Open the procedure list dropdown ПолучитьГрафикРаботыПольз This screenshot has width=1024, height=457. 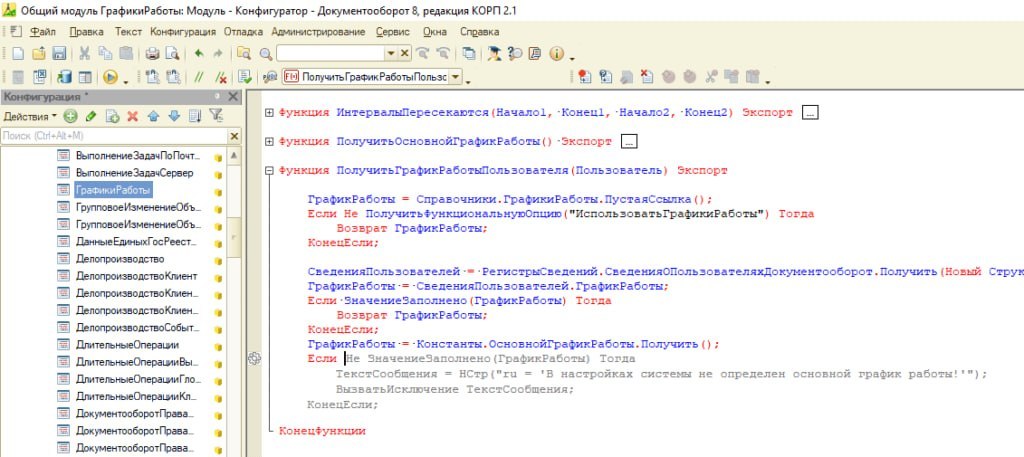(456, 77)
